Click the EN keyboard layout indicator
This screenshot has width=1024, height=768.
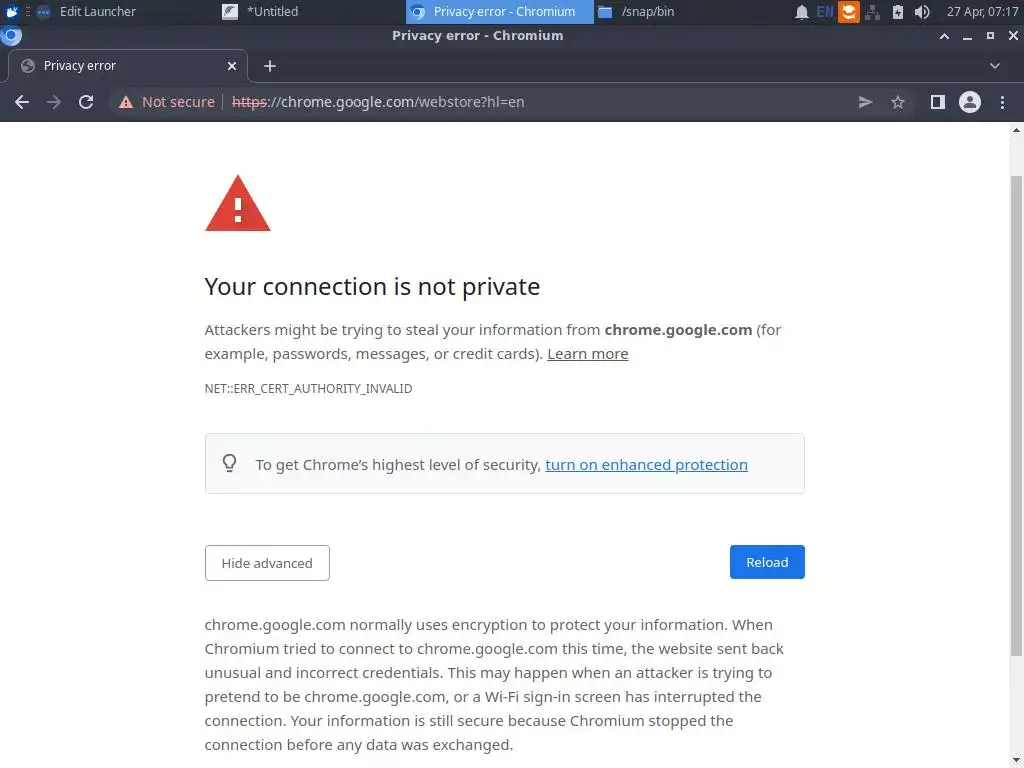824,12
